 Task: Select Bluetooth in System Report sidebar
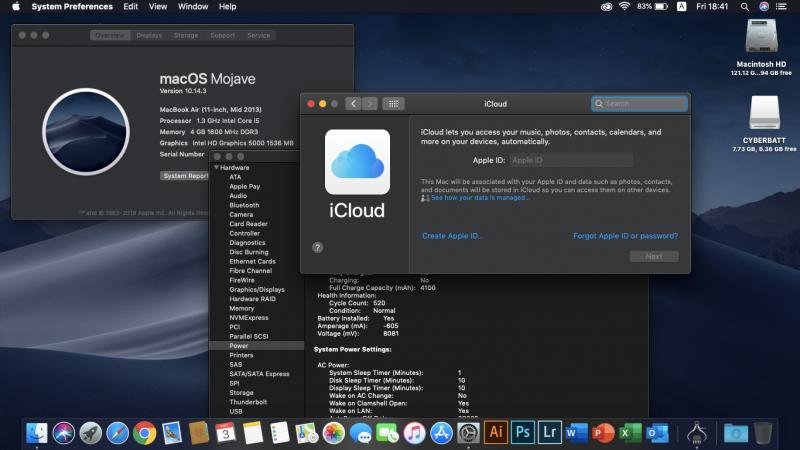pyautogui.click(x=244, y=205)
